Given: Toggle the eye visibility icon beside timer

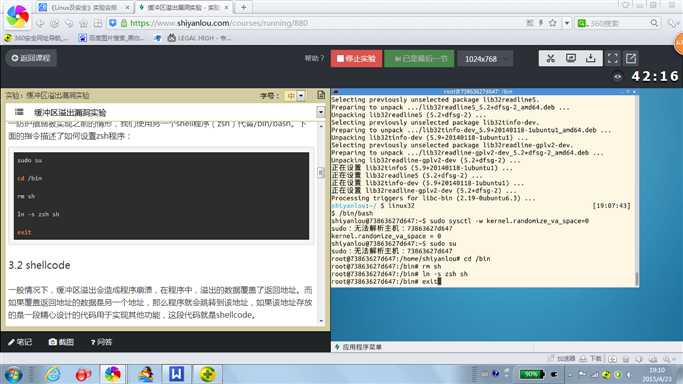Looking at the screenshot, I should coord(618,77).
